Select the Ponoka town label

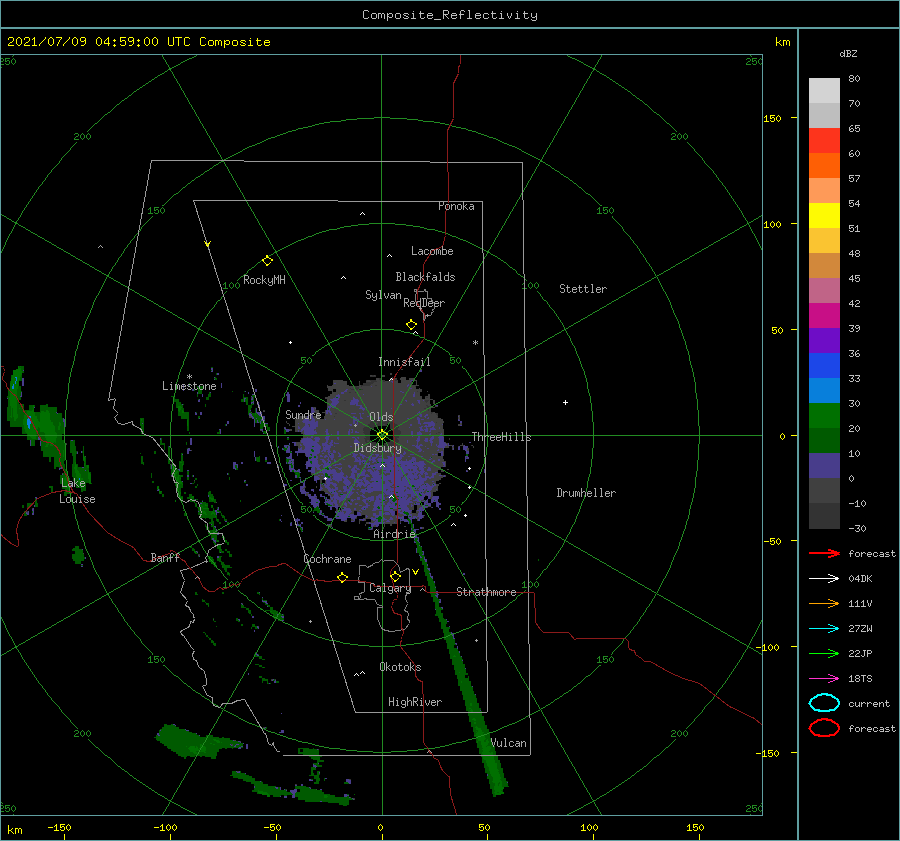point(456,206)
